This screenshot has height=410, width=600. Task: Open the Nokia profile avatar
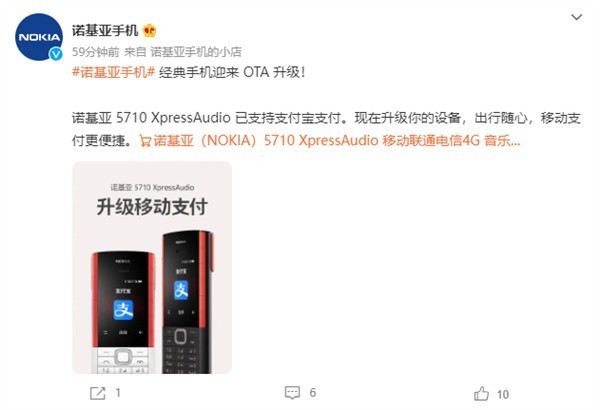39,37
